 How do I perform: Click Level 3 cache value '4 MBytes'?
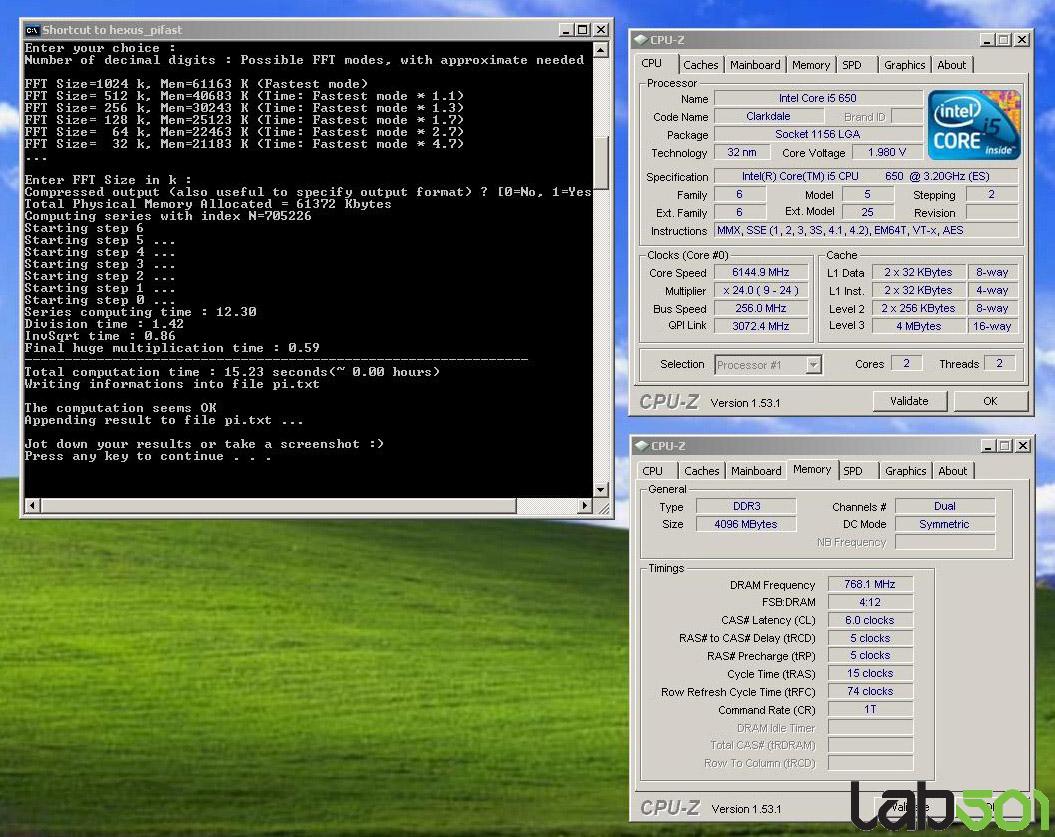(x=918, y=326)
